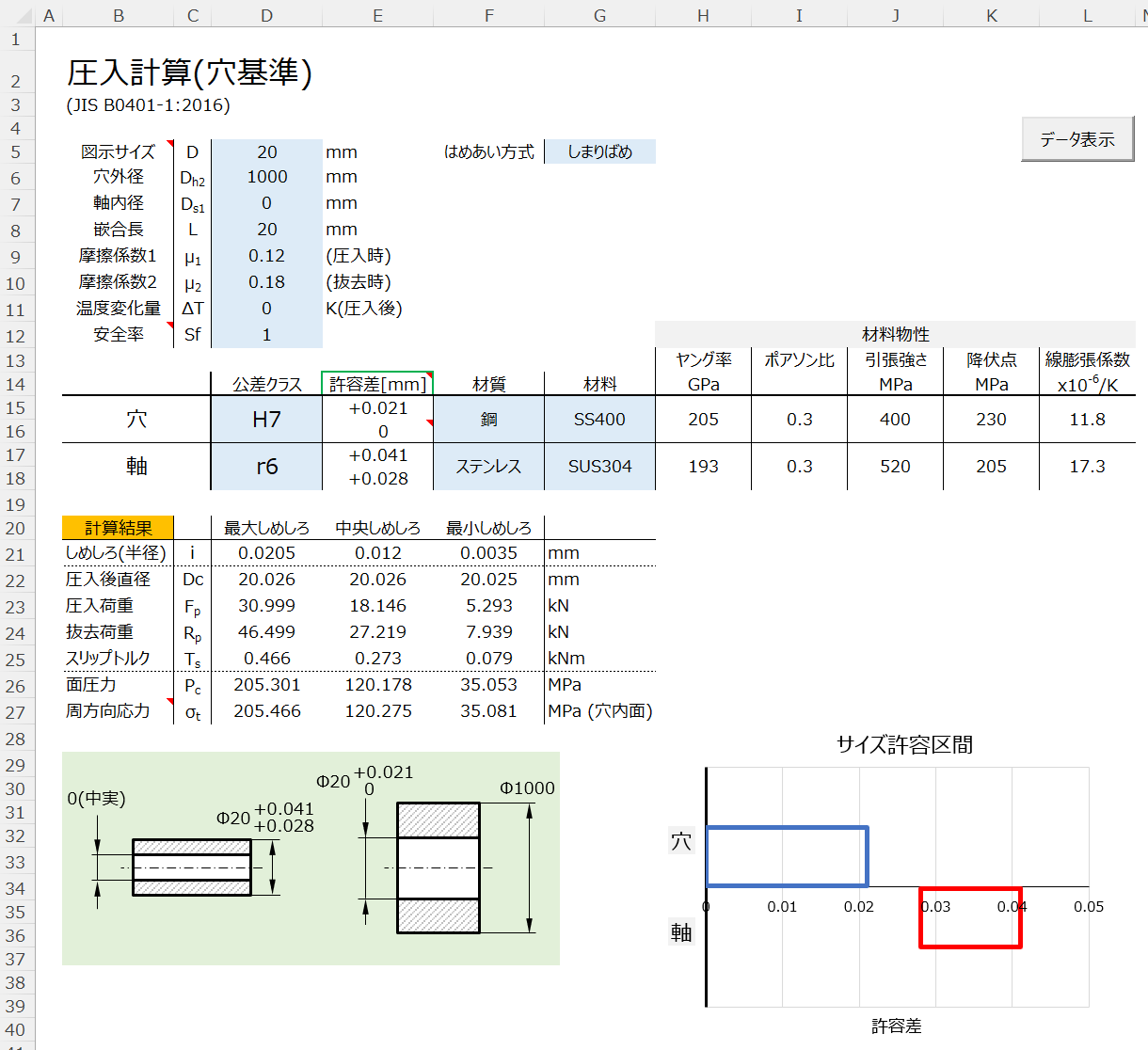Open the しまりばめ fit type cell
This screenshot has width=1148, height=1050.
click(x=600, y=151)
